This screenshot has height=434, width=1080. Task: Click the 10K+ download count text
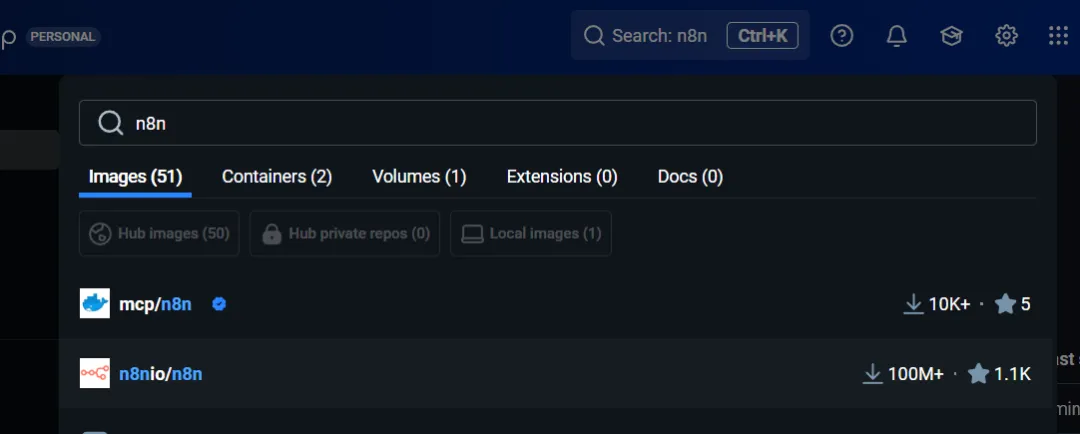pos(950,304)
